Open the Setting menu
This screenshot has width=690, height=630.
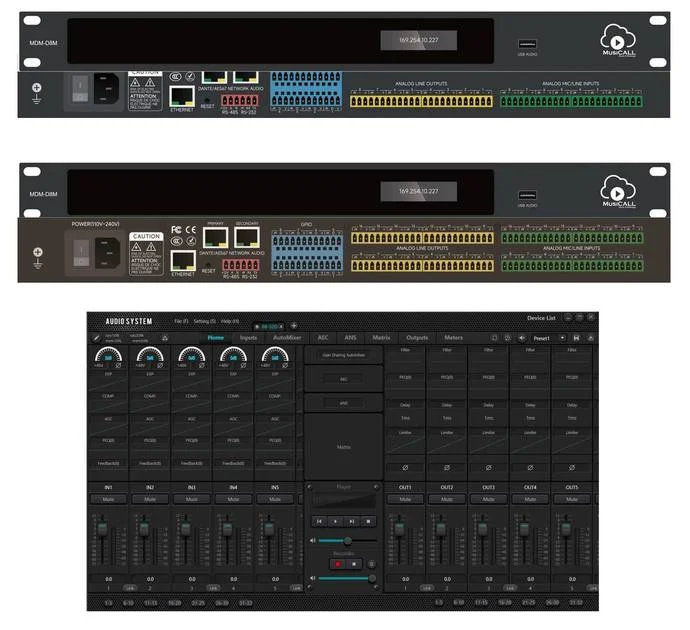coord(205,321)
